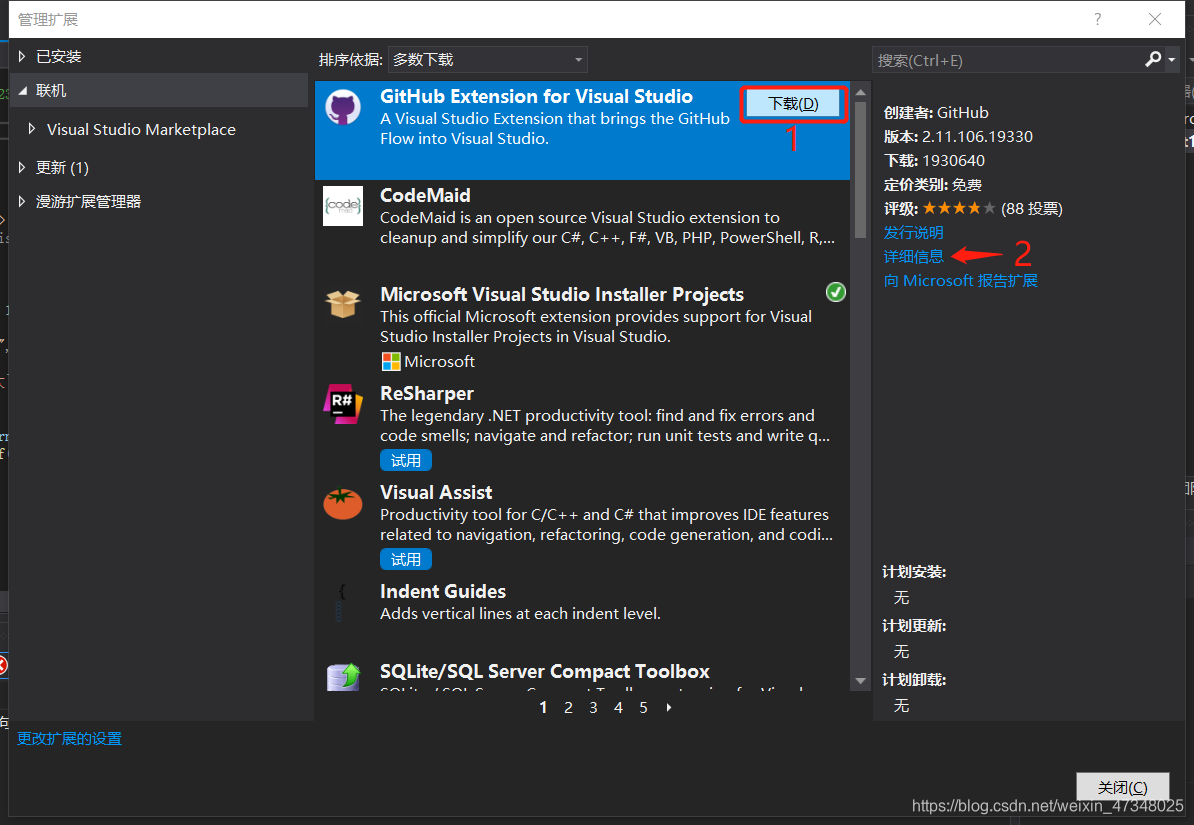
Task: Click the green installed checkmark icon
Action: [x=835, y=292]
